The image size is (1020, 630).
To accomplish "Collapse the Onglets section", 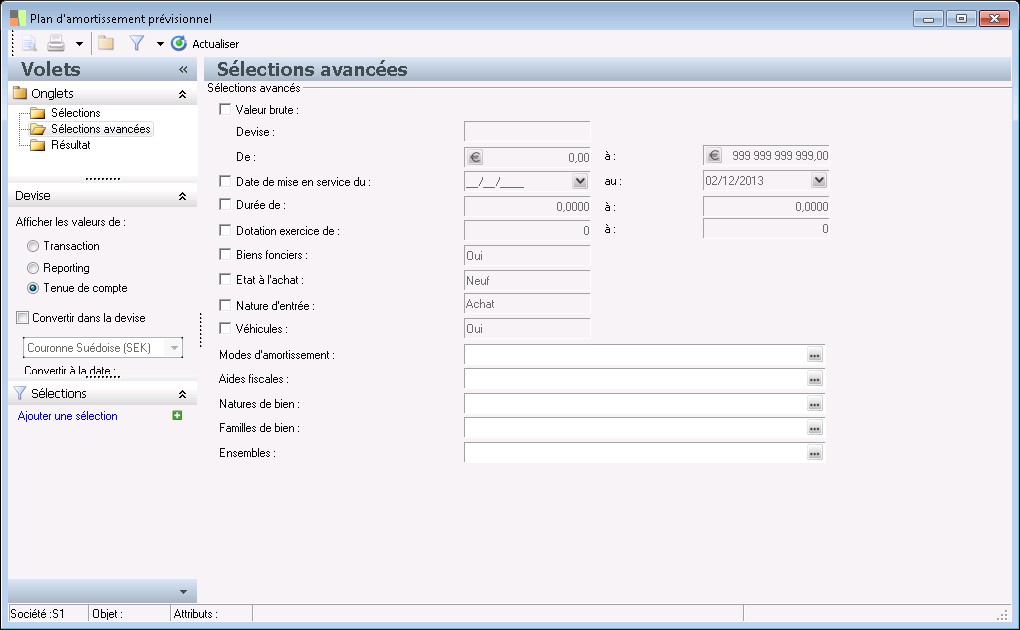I will click(183, 94).
